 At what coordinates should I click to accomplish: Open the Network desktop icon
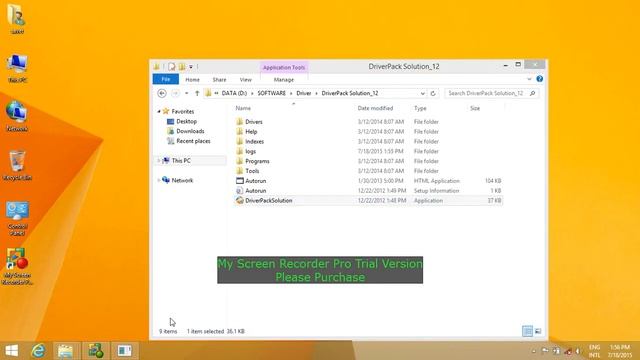tap(17, 116)
